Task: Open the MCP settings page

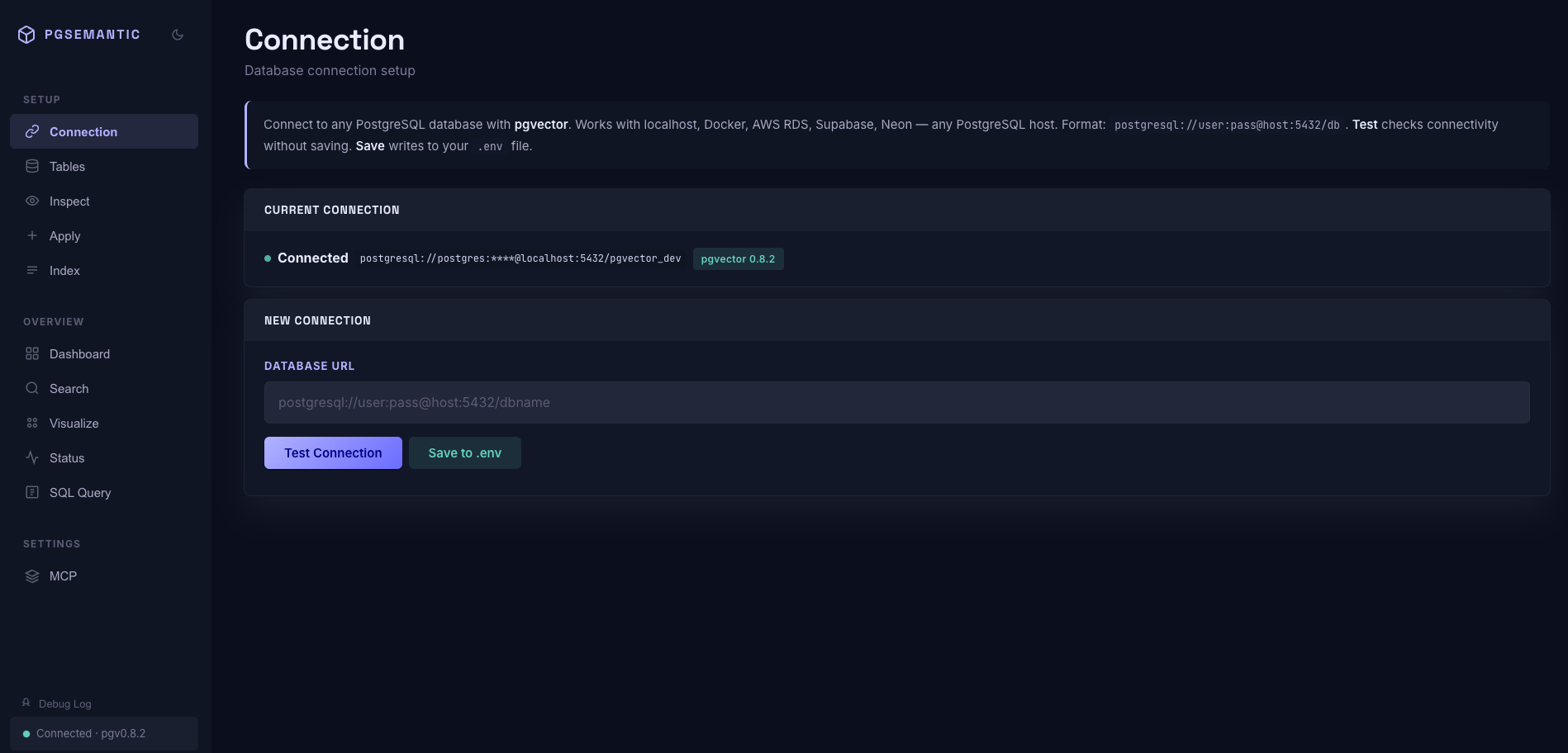Action: pyautogui.click(x=63, y=575)
